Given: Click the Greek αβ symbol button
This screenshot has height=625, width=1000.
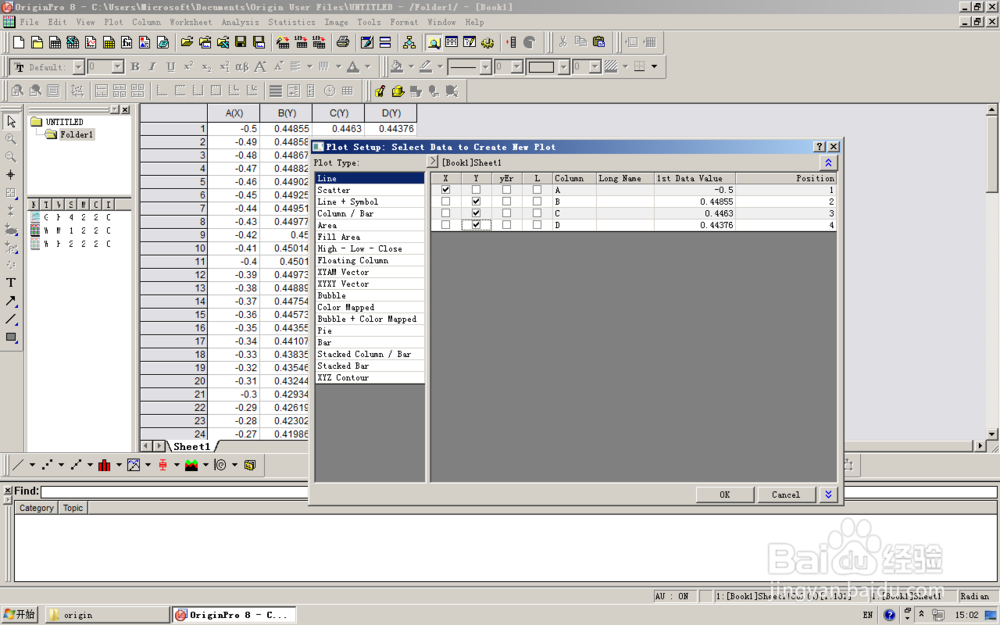Looking at the screenshot, I should tap(242, 66).
